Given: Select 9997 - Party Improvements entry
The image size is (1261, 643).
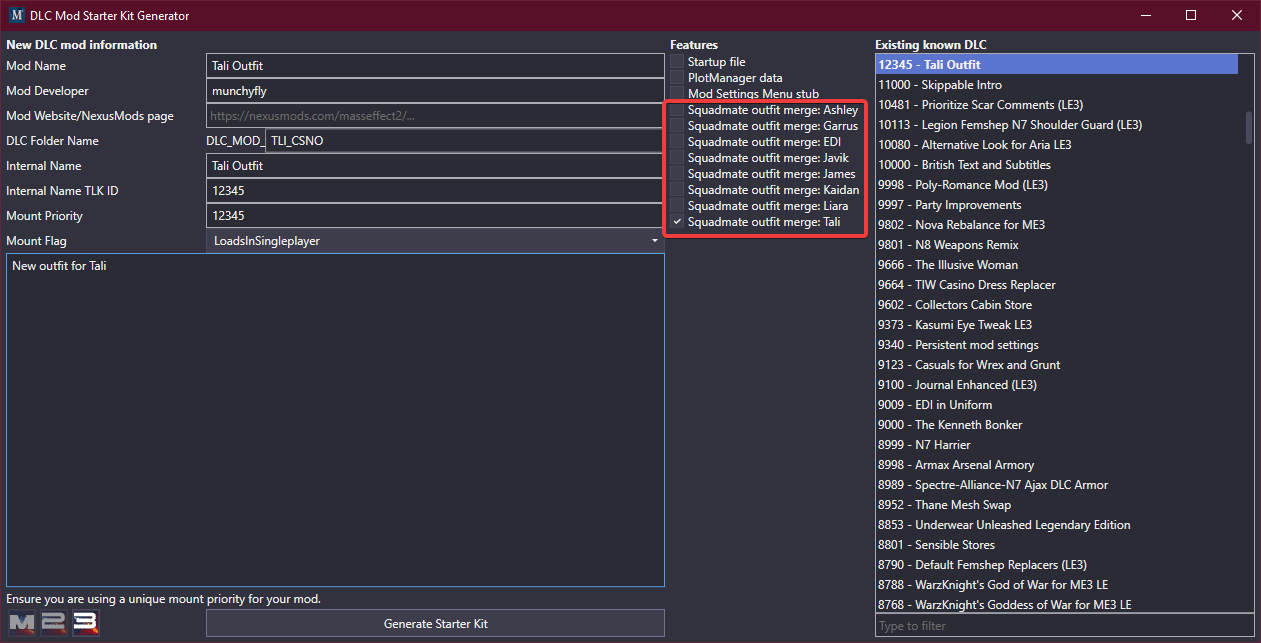Looking at the screenshot, I should (1056, 205).
